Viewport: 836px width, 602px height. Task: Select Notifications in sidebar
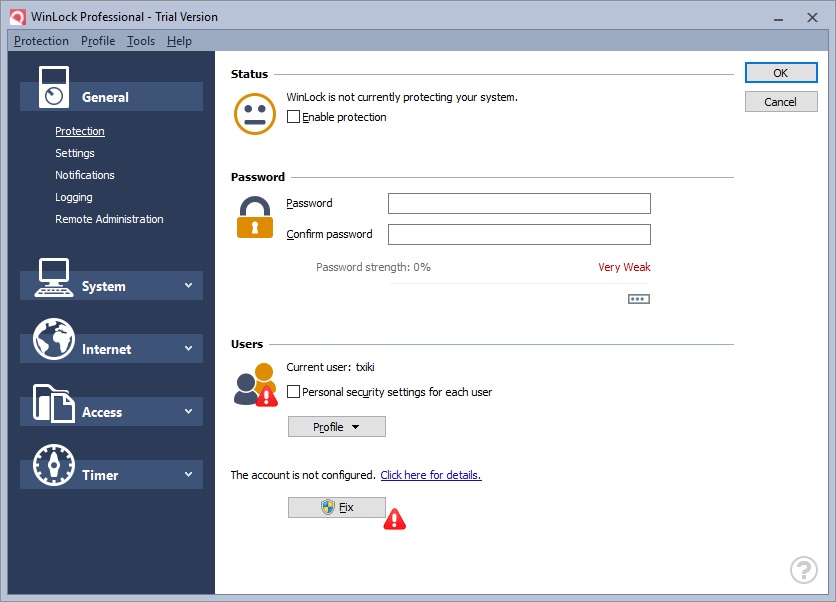coord(85,175)
